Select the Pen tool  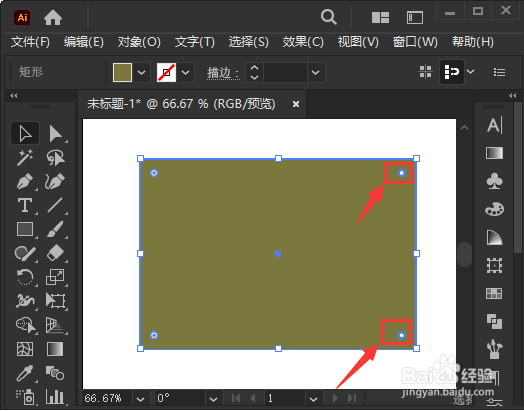click(x=25, y=181)
